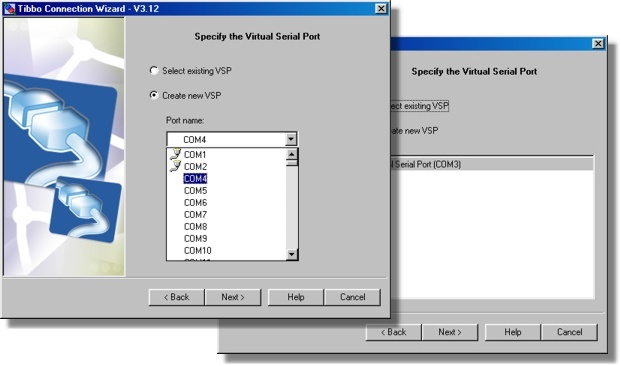Select the 'Create new VSP' radio button
Viewport: 620px width, 366px height.
point(154,95)
